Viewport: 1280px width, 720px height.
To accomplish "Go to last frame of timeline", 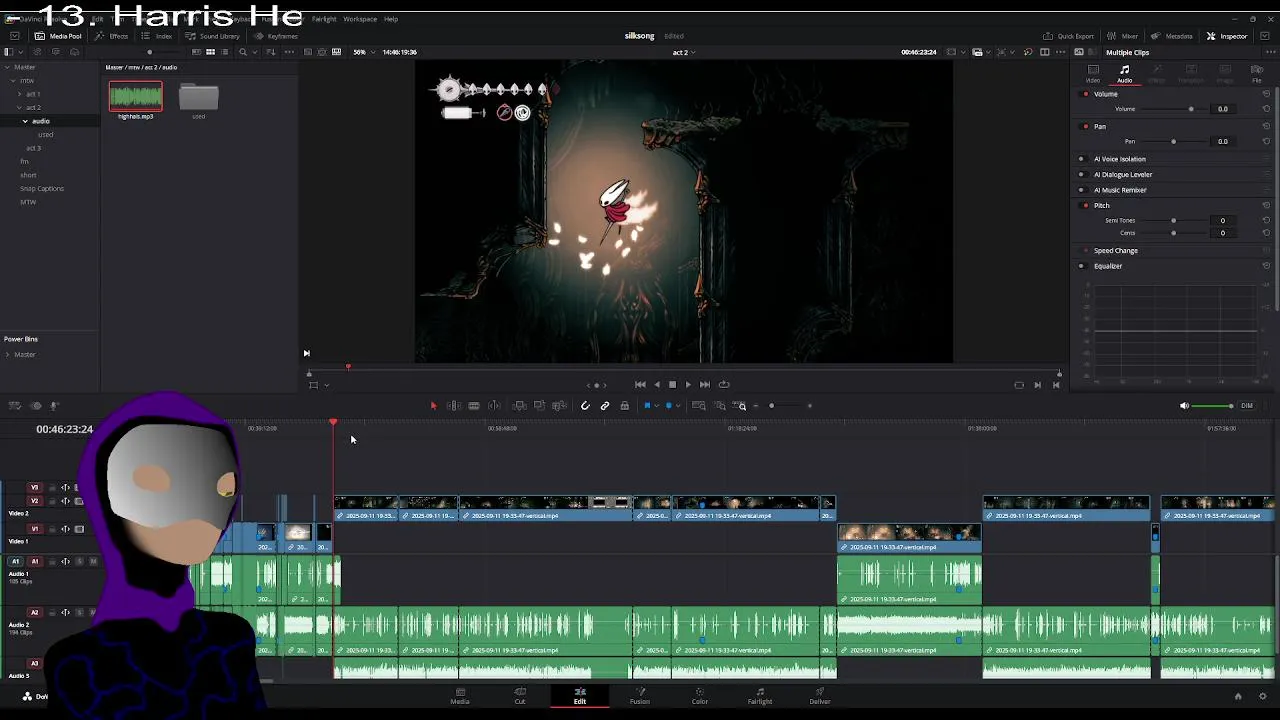I will point(705,384).
